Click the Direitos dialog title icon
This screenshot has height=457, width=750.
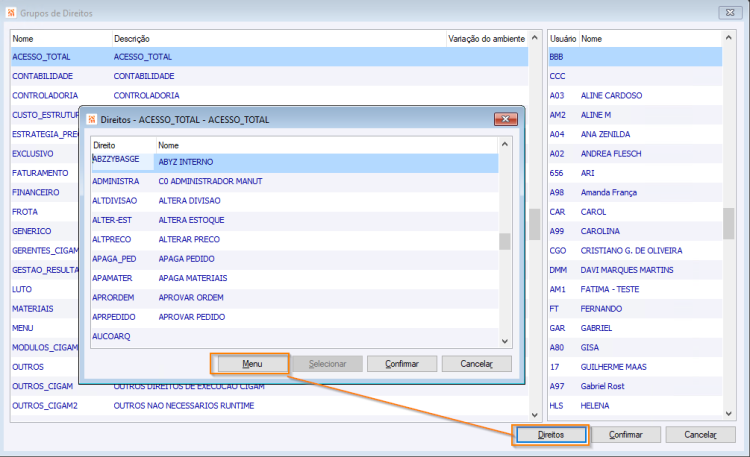click(92, 119)
